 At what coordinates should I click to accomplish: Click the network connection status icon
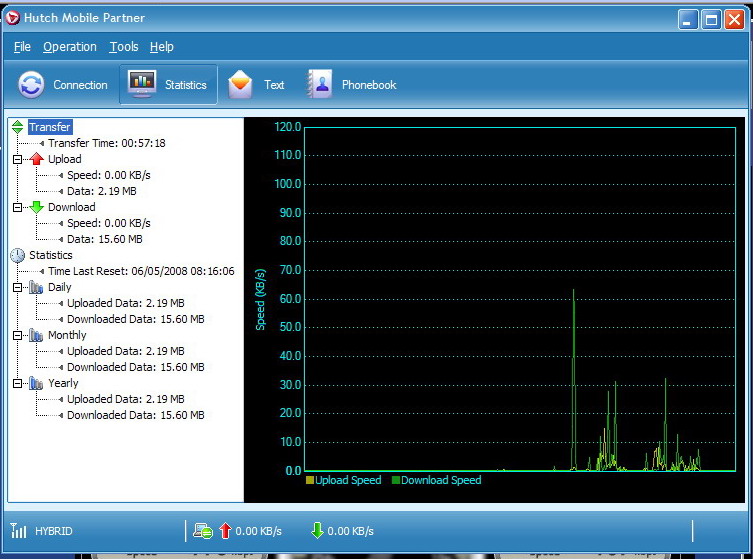pyautogui.click(x=203, y=531)
